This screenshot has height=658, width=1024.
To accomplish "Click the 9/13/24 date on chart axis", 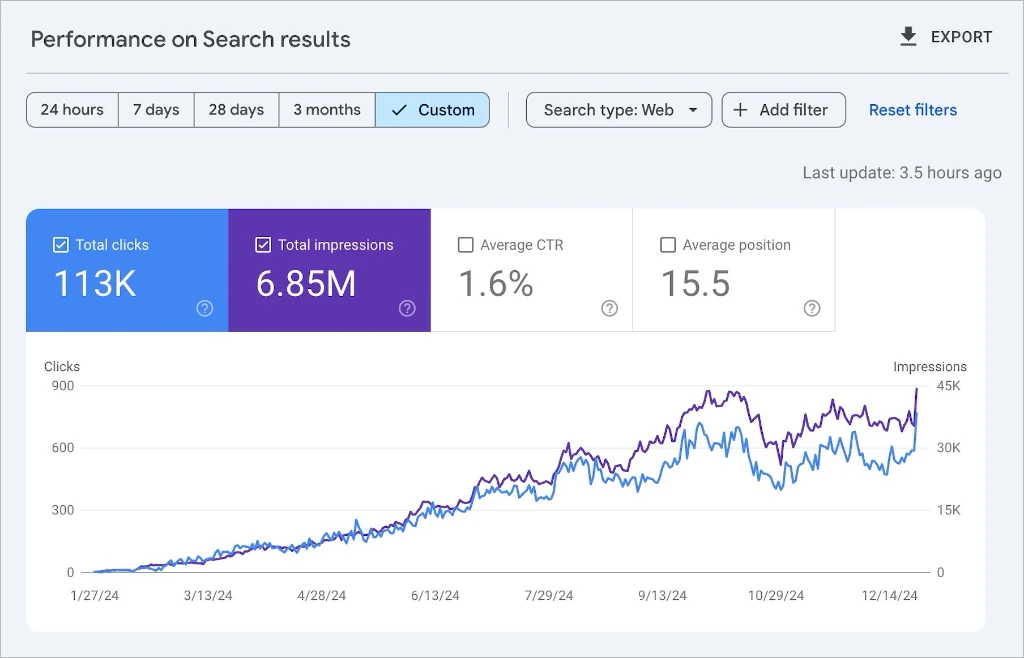I will point(662,595).
